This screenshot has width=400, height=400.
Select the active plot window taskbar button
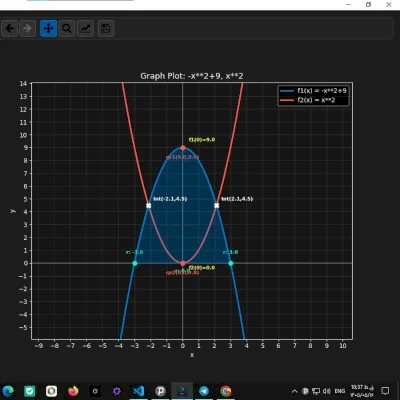pyautogui.click(x=182, y=391)
